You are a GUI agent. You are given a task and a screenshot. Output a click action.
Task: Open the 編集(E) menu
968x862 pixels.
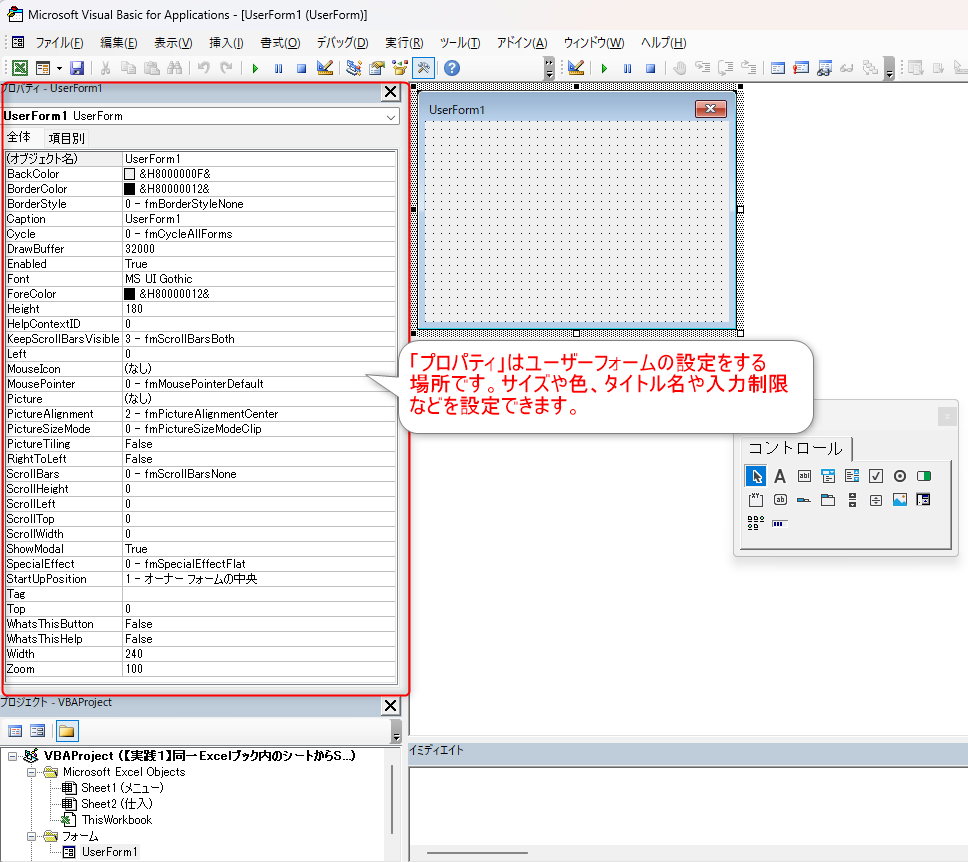(x=119, y=43)
